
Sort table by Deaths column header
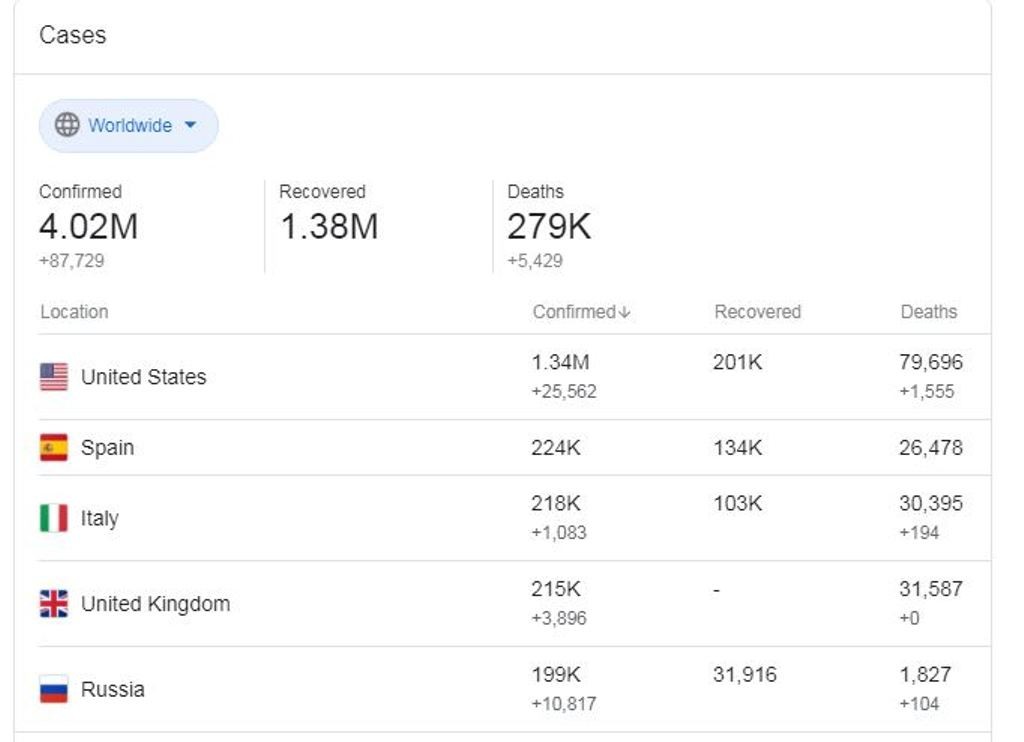coord(929,312)
